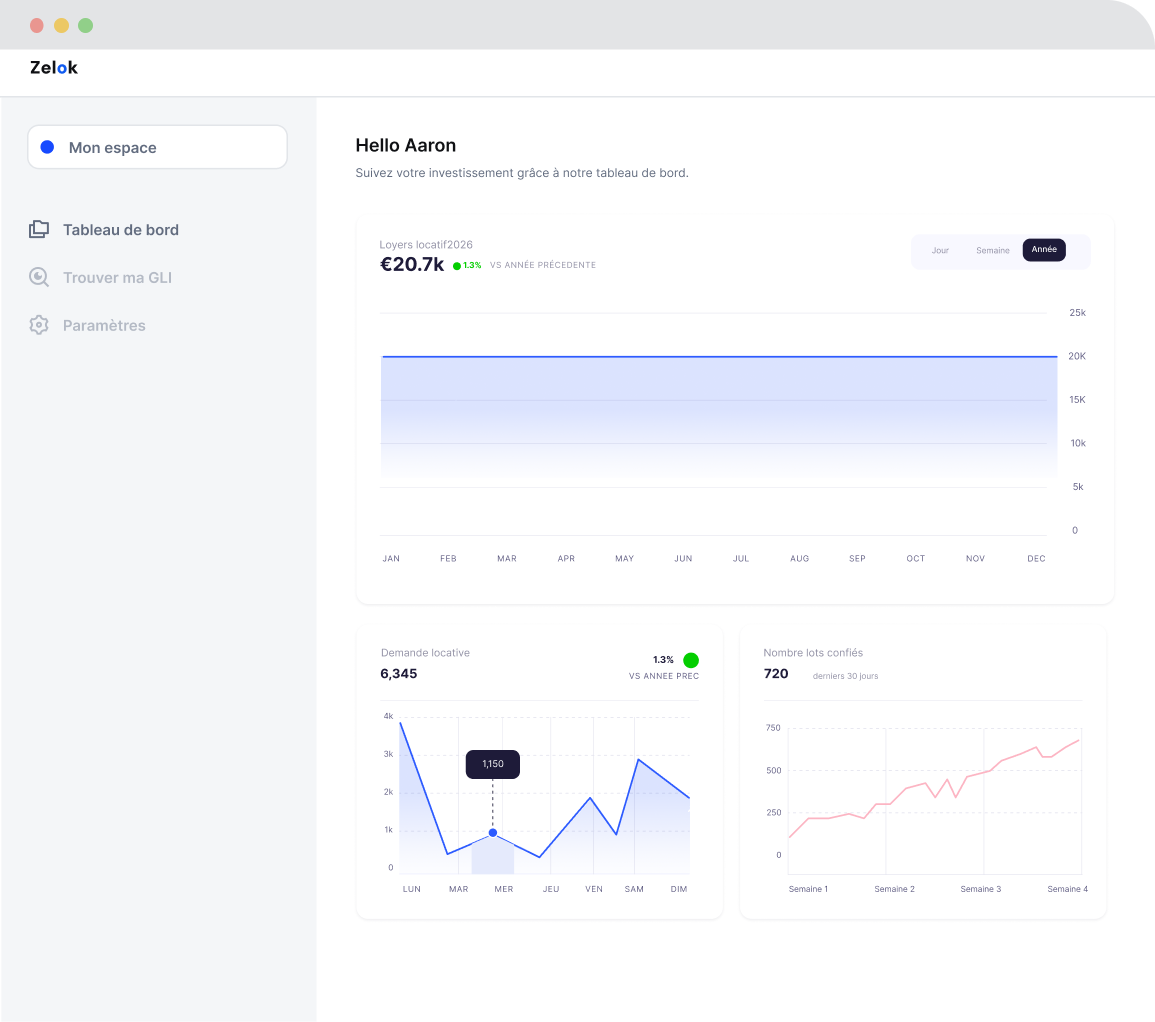1155x1022 pixels.
Task: Click the Trouver ma GLI search icon
Action: (x=39, y=277)
